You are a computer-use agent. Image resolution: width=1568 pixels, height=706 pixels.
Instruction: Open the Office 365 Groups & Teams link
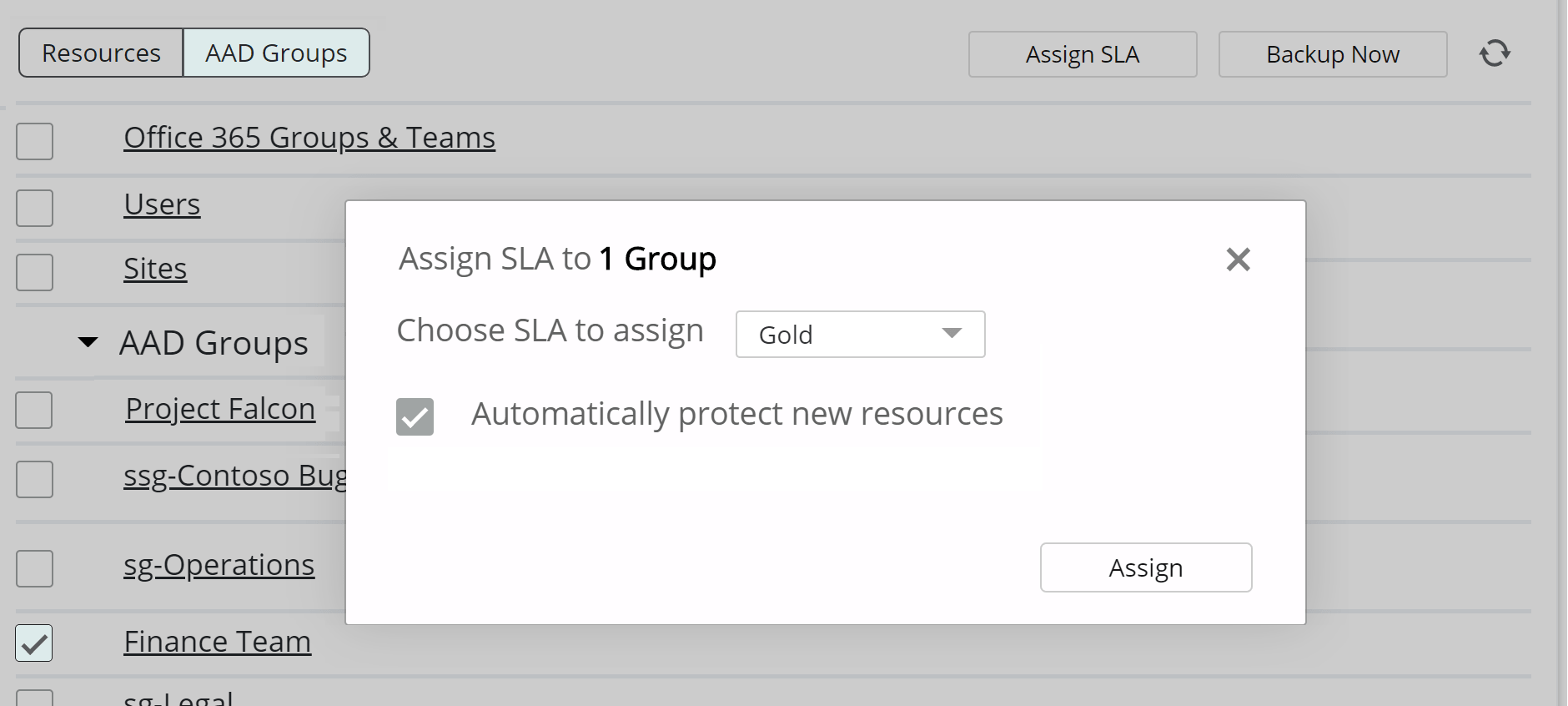tap(309, 138)
